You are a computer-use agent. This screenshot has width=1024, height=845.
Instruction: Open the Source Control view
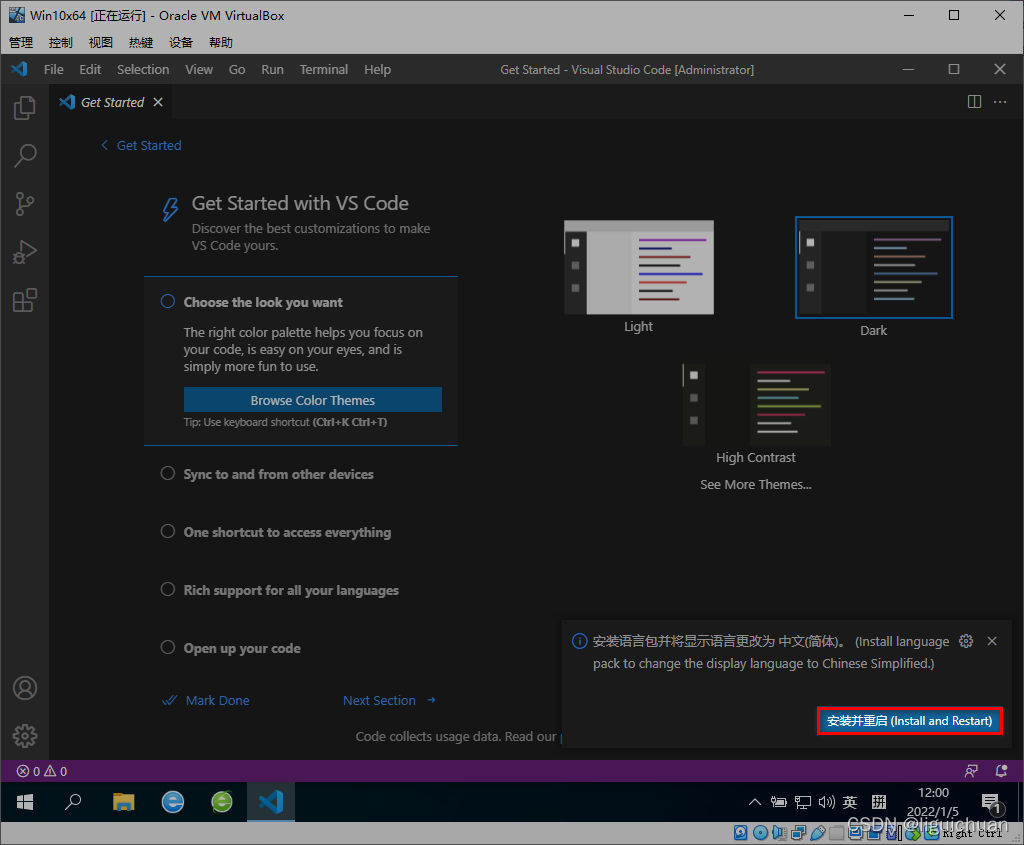(x=25, y=204)
